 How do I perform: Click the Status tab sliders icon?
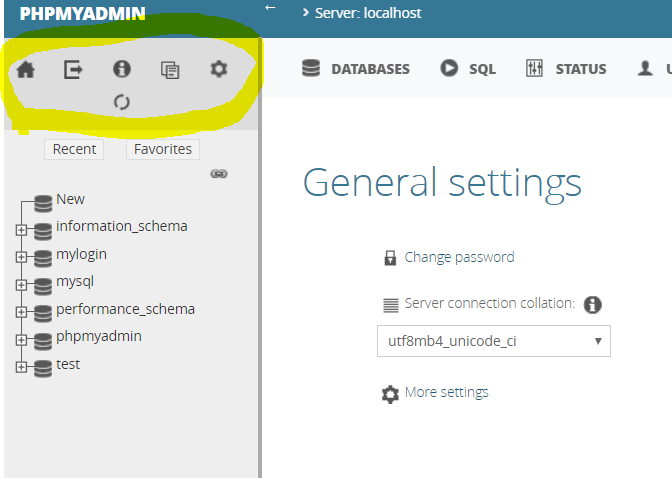tap(534, 68)
